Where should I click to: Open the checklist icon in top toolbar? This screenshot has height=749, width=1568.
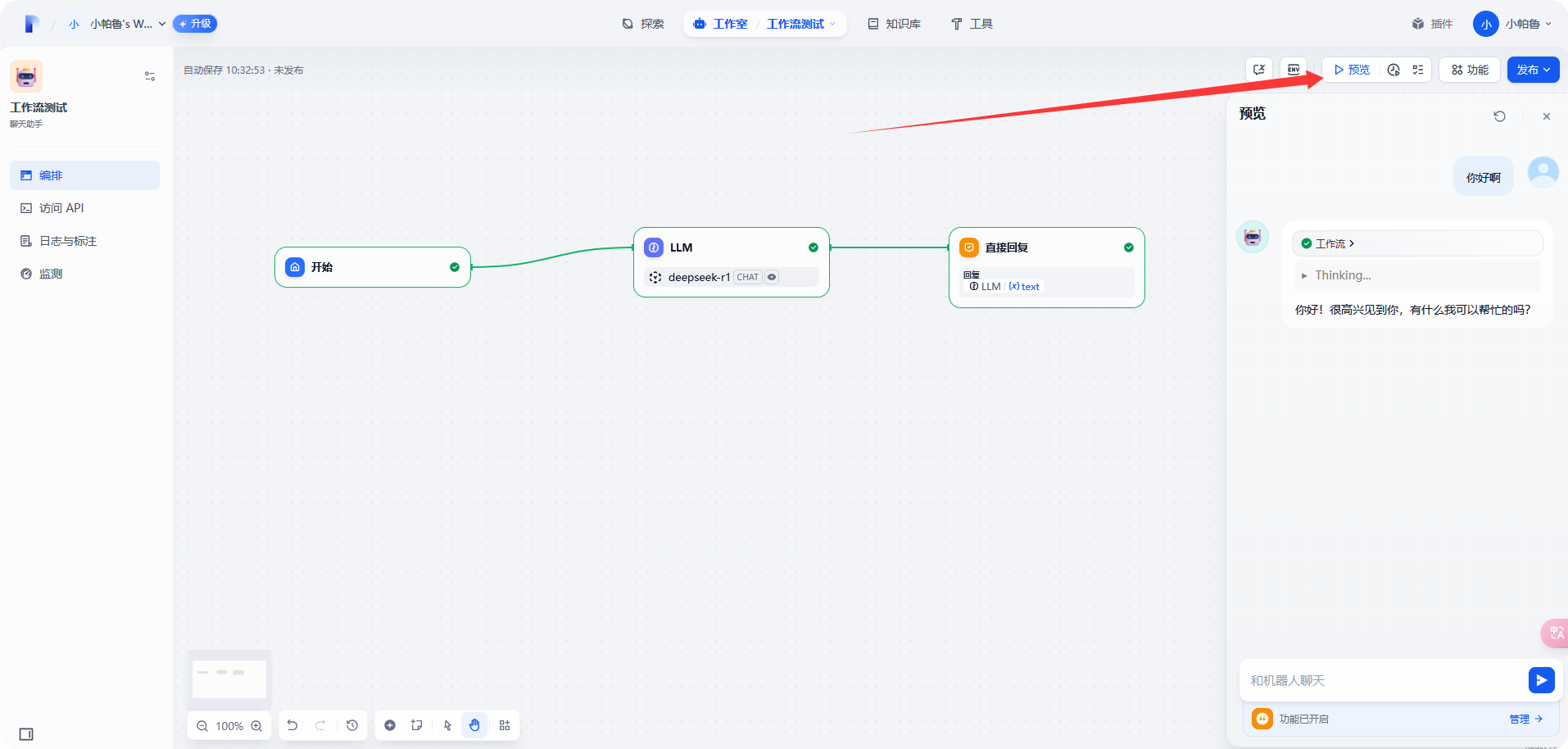click(x=1418, y=70)
